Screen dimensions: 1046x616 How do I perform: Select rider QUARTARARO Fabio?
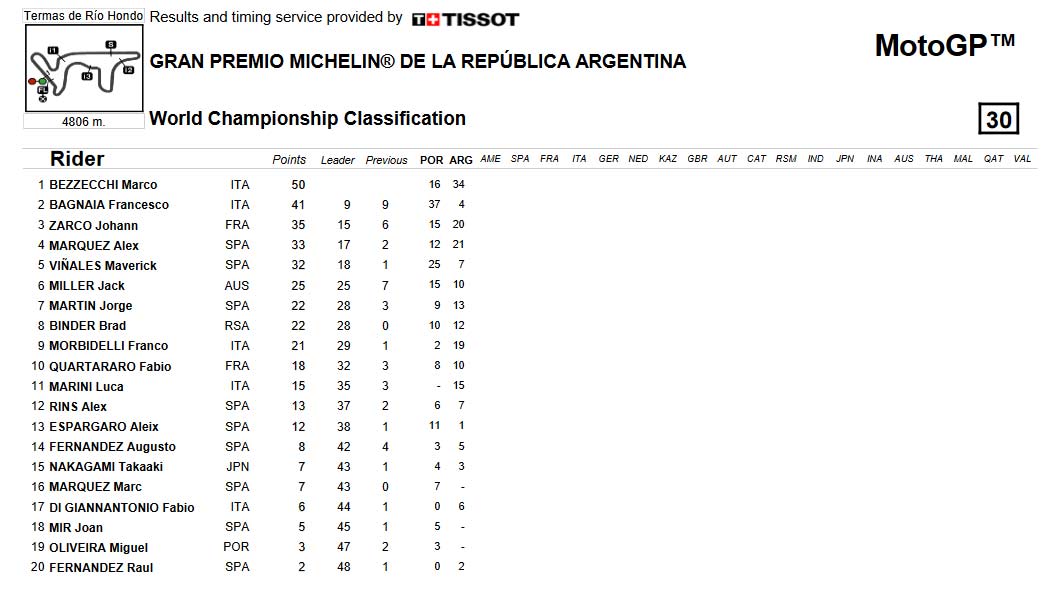click(x=110, y=366)
